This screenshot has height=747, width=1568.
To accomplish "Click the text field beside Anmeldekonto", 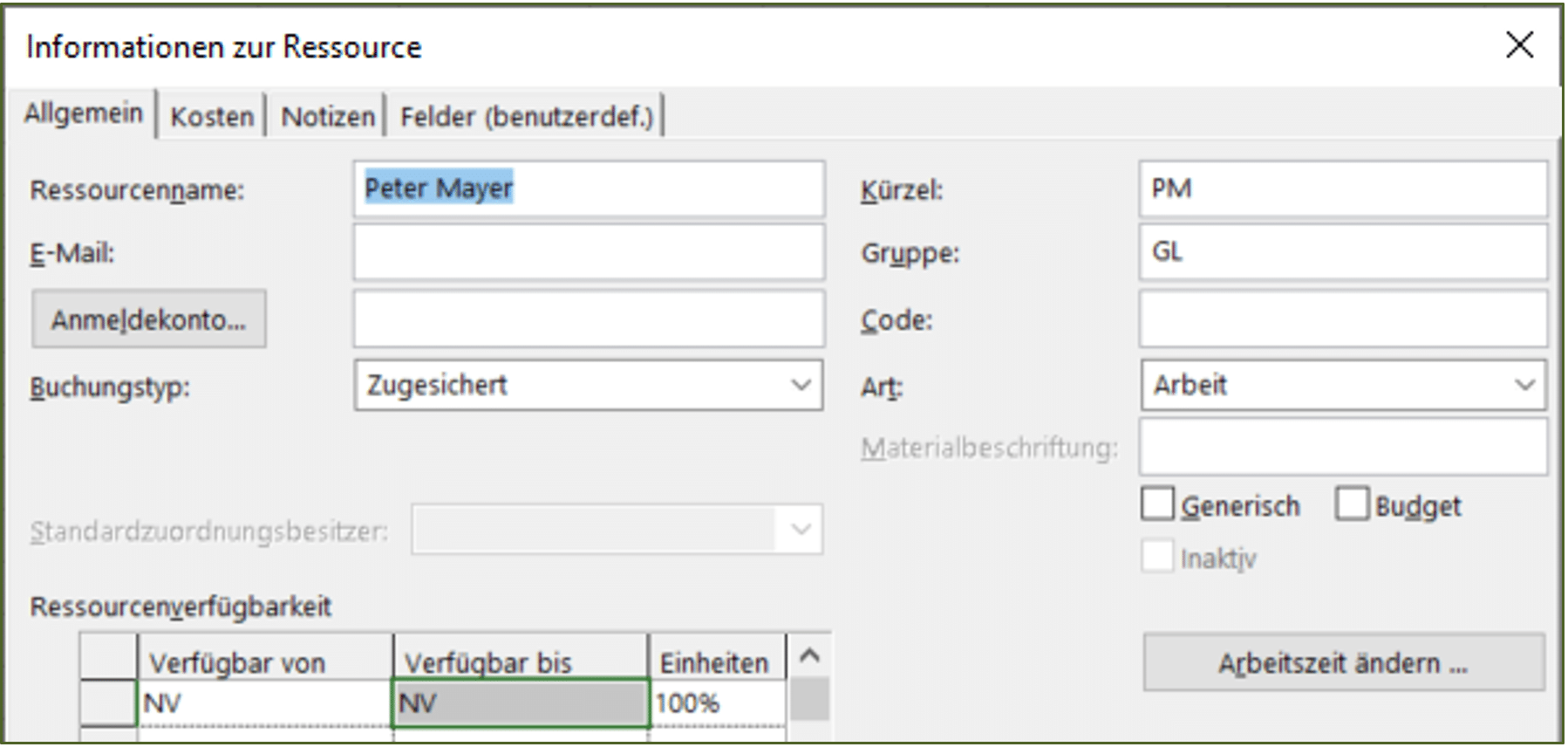I will coord(589,319).
